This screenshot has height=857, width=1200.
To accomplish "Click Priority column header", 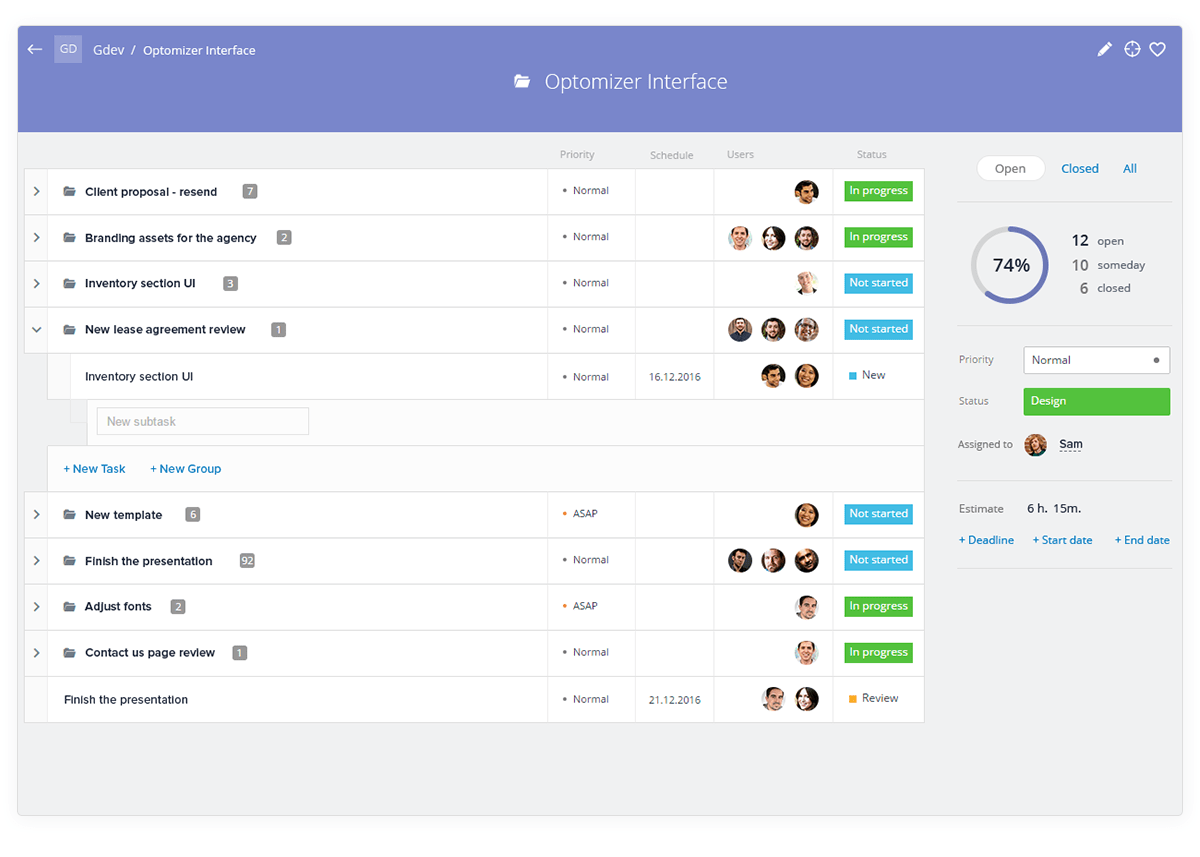I will 577,155.
